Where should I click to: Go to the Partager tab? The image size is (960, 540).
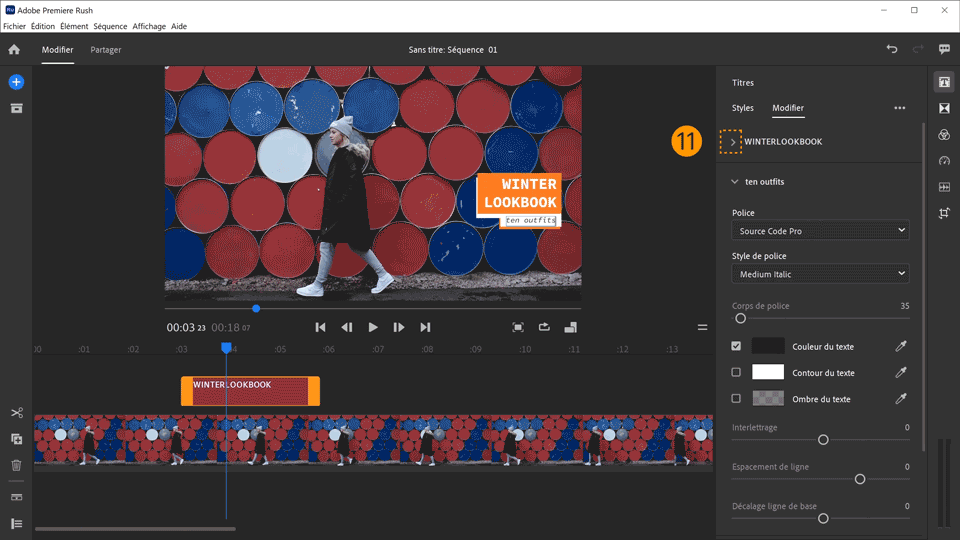pyautogui.click(x=105, y=49)
